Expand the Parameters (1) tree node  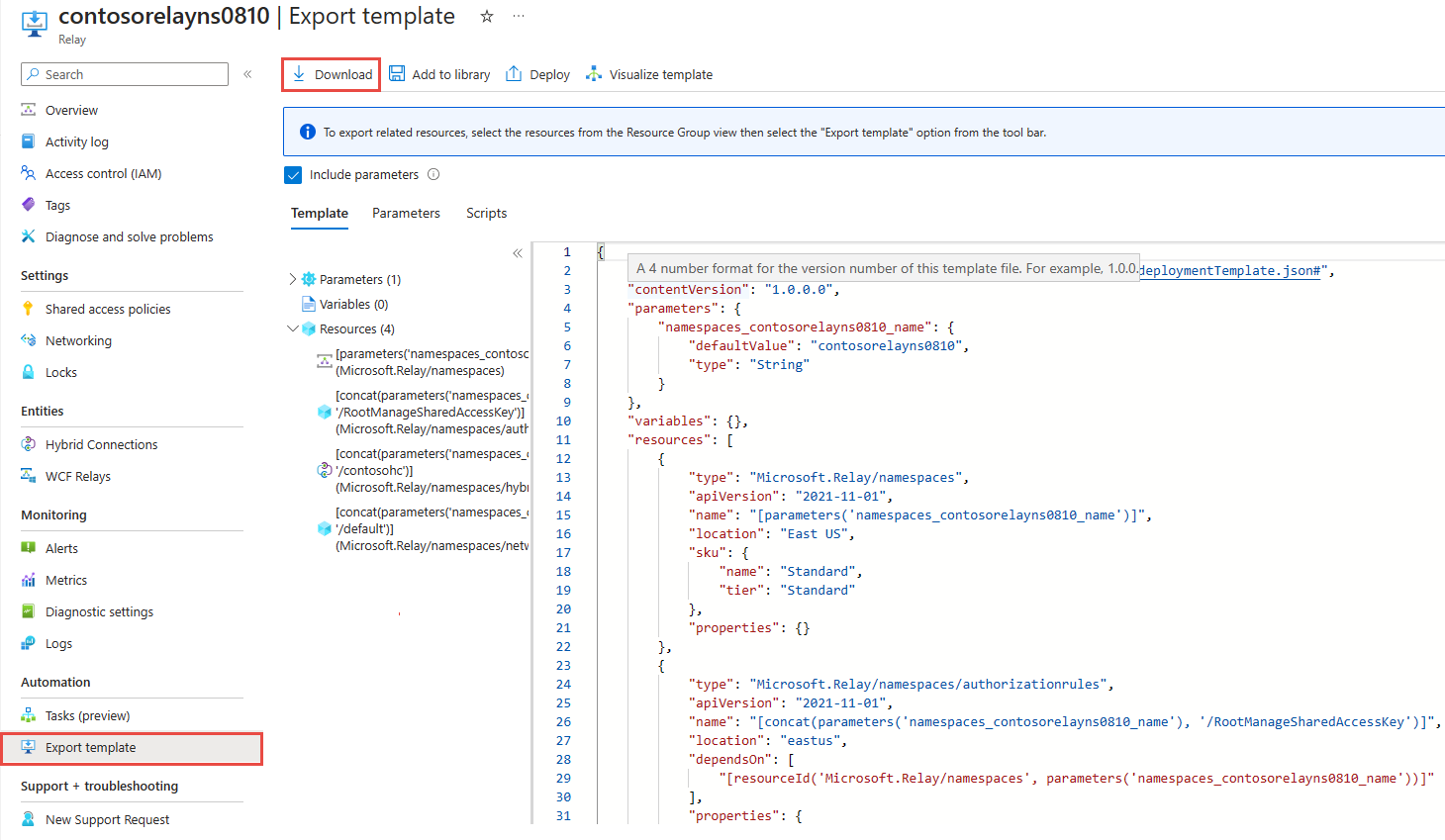click(292, 279)
